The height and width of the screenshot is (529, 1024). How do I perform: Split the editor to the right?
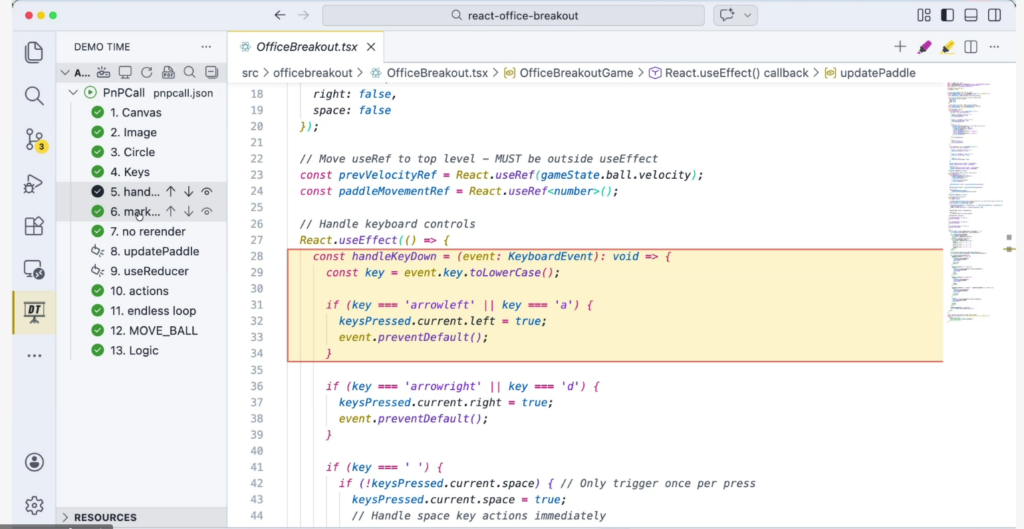point(972,47)
